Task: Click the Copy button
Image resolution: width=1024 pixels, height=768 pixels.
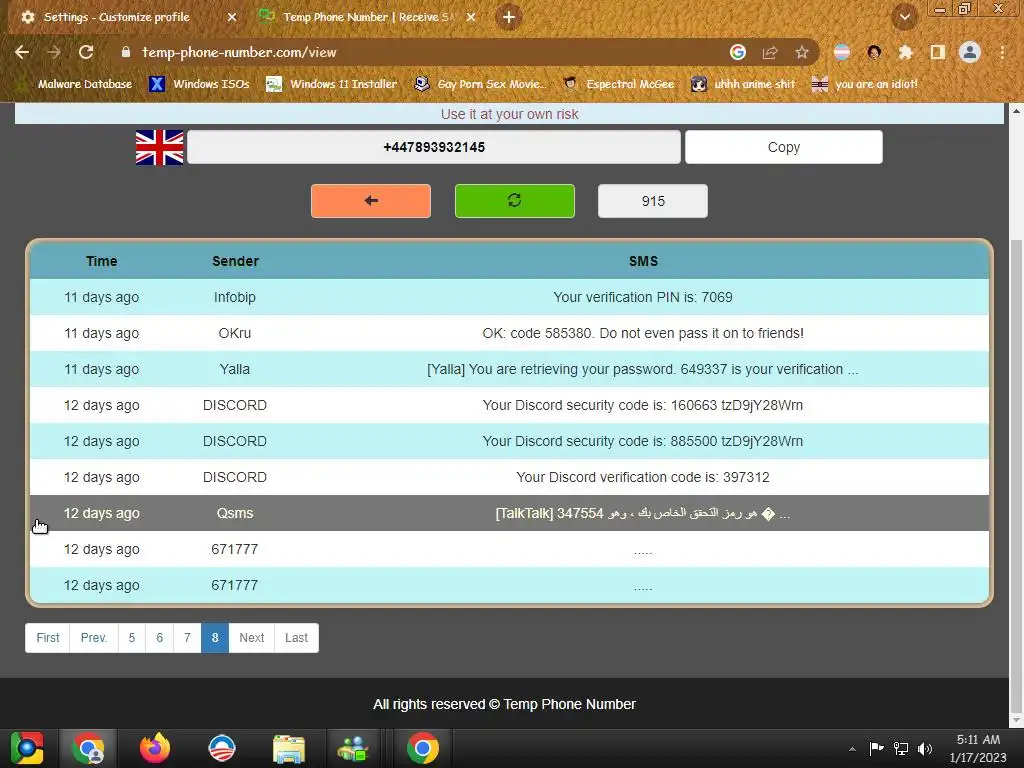Action: [784, 147]
